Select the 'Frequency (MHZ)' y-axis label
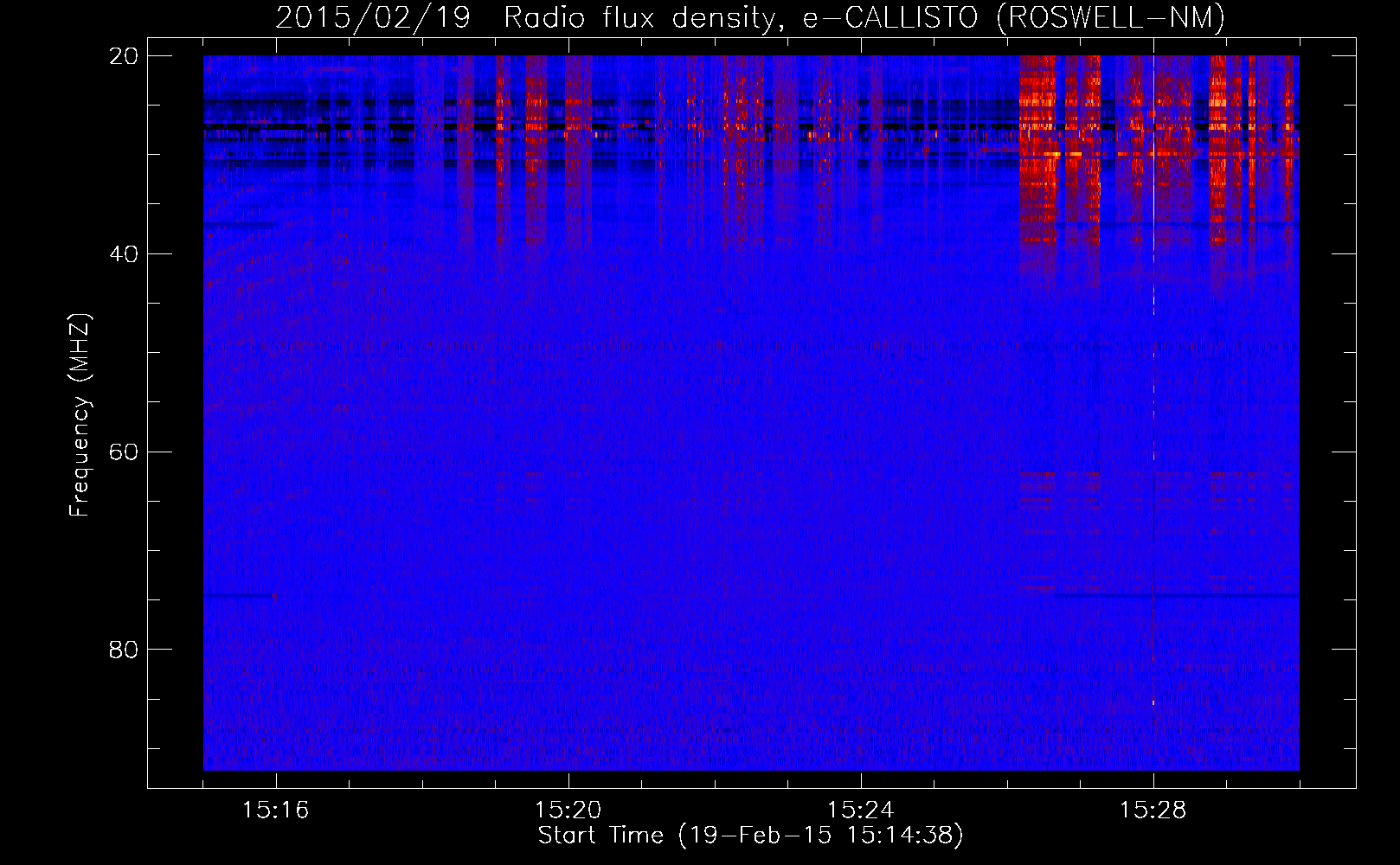The width and height of the screenshot is (1400, 865). (80, 415)
